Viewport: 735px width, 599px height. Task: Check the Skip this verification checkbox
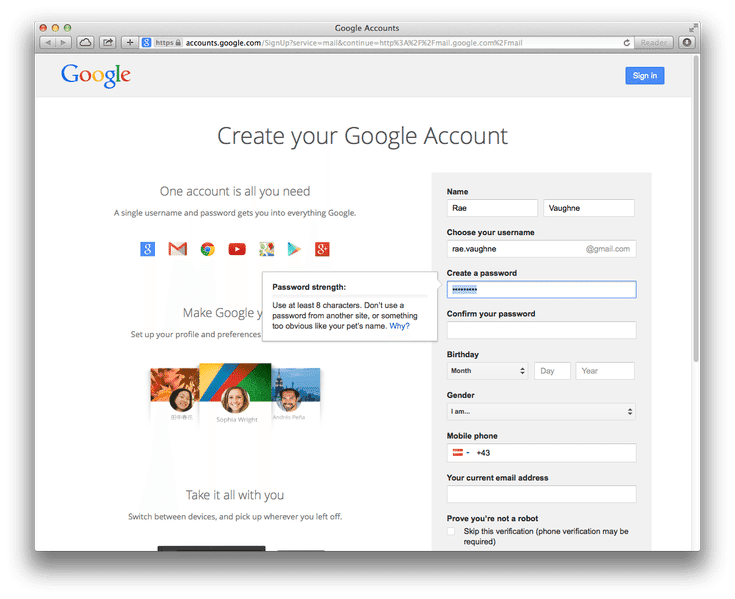pos(451,531)
